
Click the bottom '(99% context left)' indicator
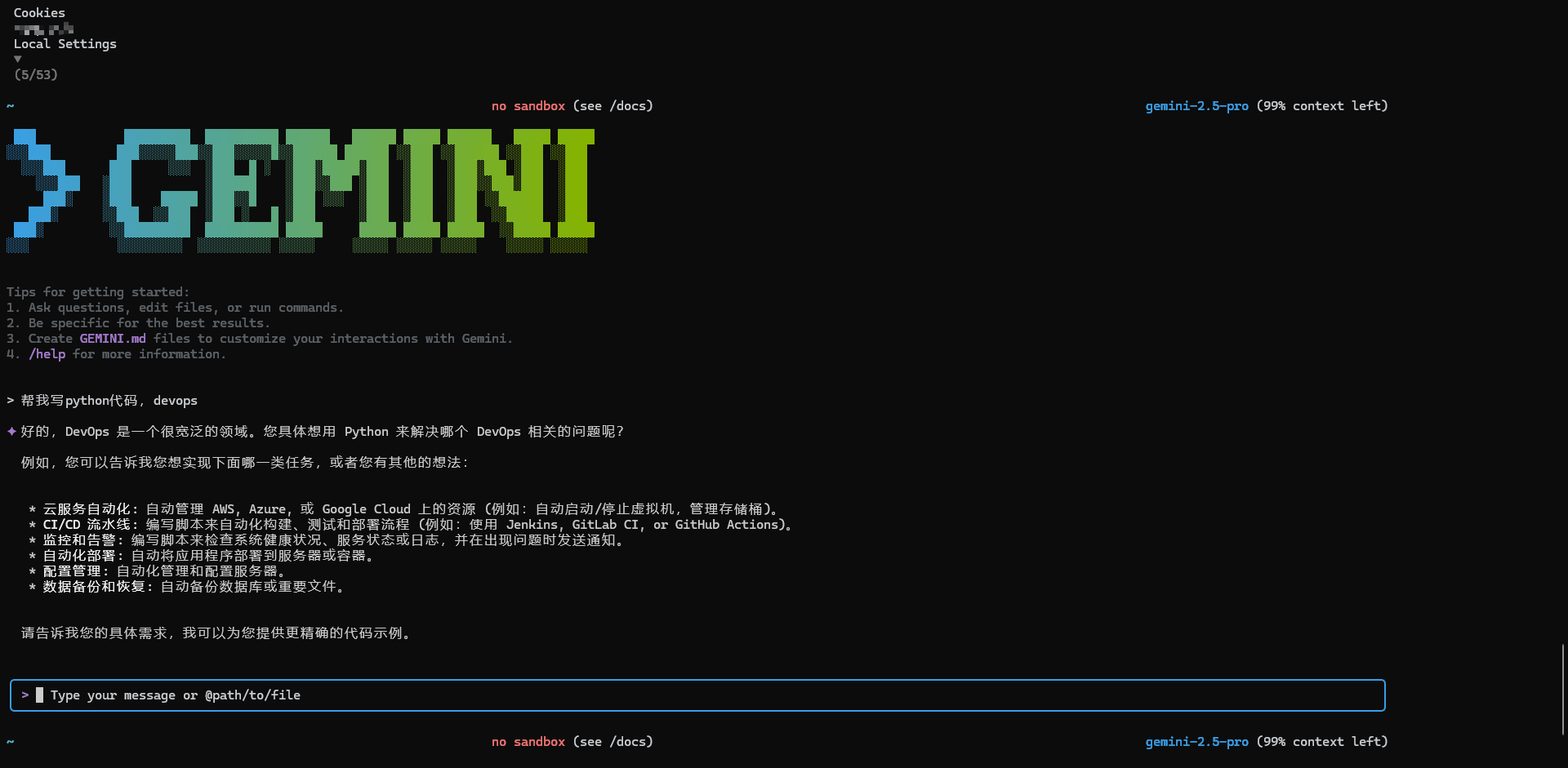click(x=1322, y=742)
